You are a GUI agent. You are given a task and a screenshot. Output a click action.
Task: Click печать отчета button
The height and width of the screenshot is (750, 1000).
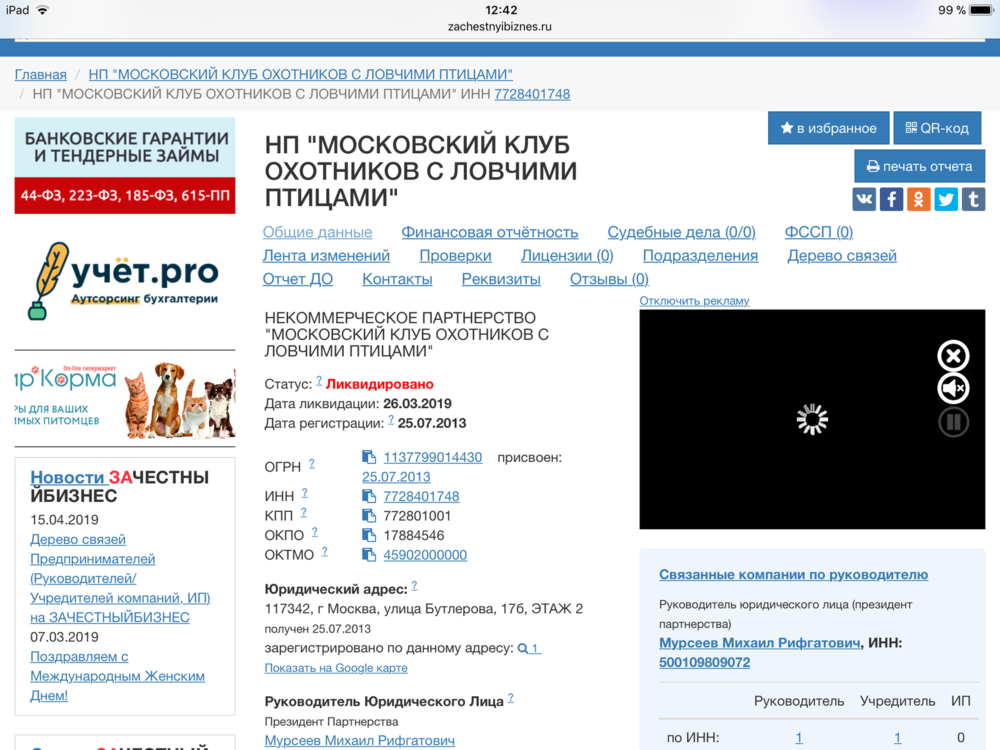[x=919, y=166]
